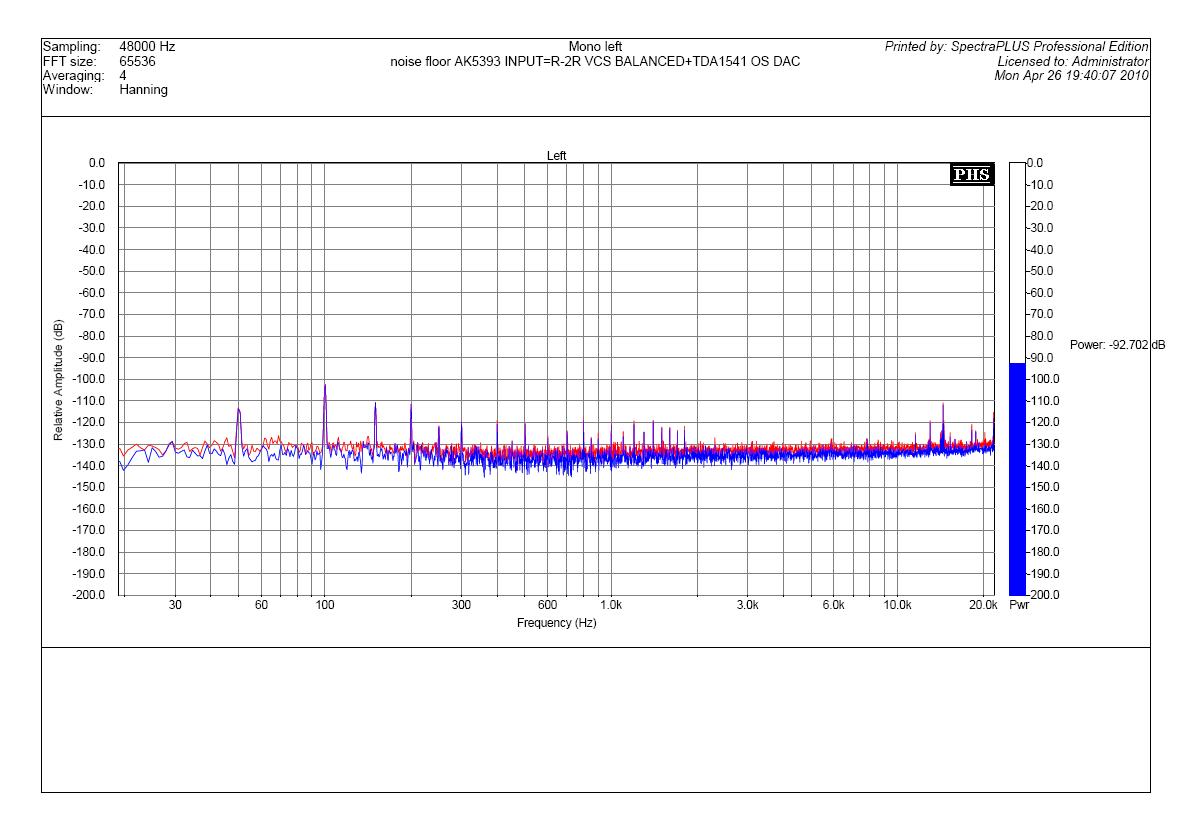Select the 'Sampling:' label in the header
The width and height of the screenshot is (1181, 819).
click(x=72, y=47)
